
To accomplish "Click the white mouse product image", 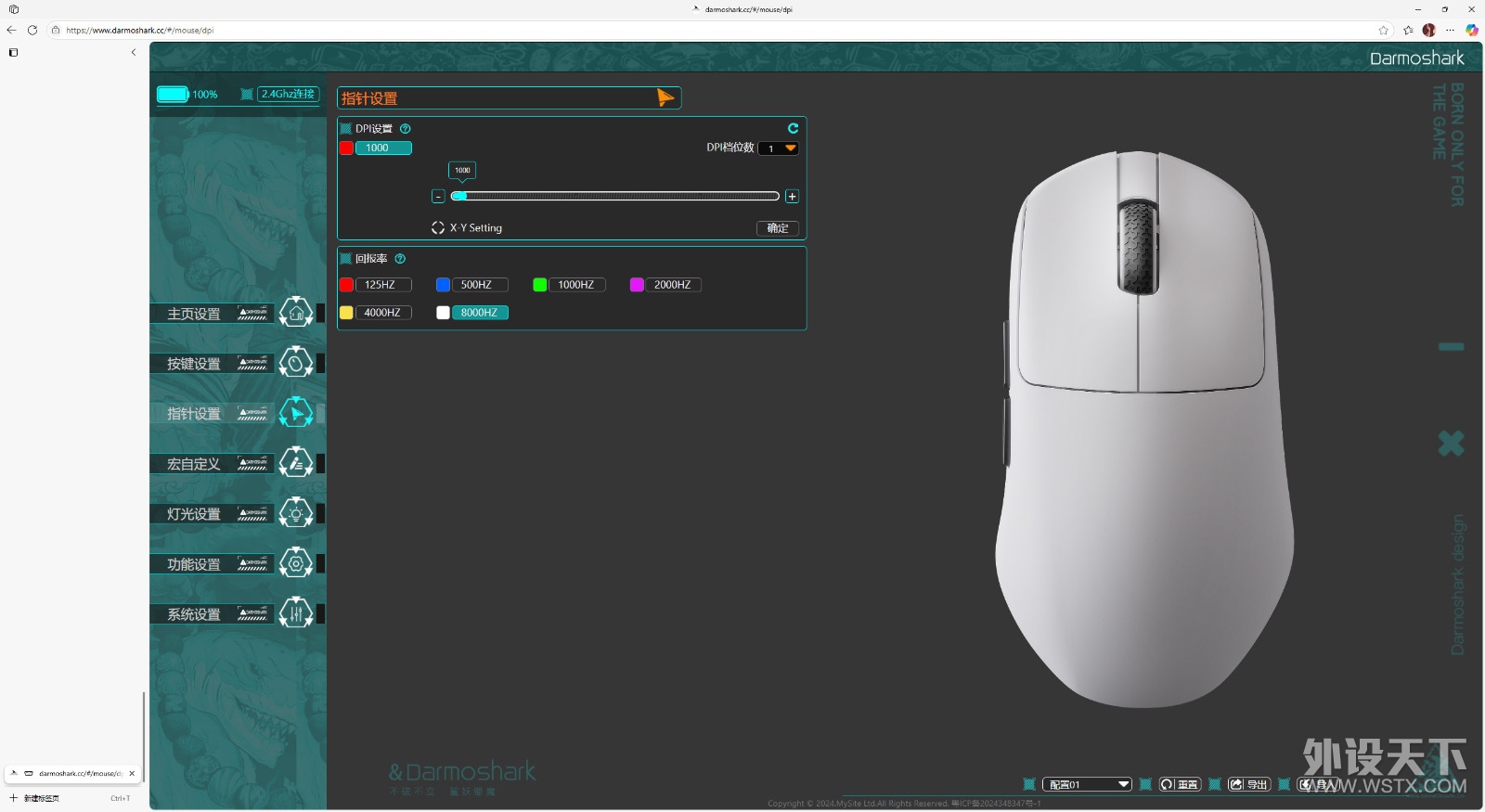I will tap(1144, 429).
